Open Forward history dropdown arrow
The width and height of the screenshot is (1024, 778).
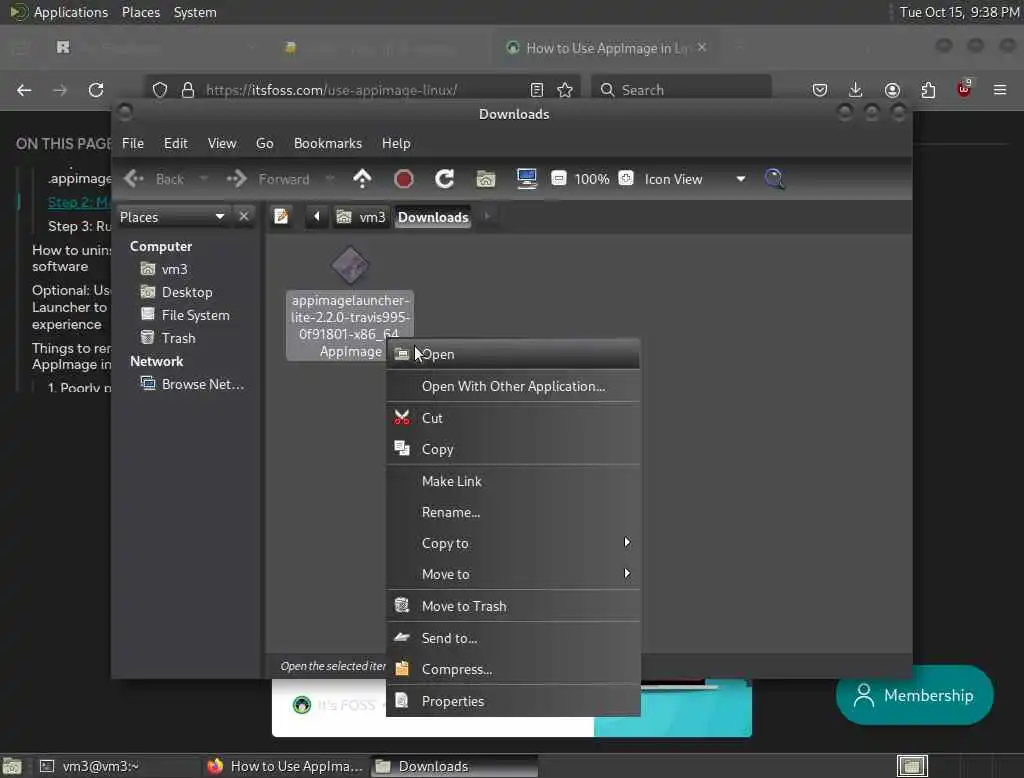pos(329,178)
